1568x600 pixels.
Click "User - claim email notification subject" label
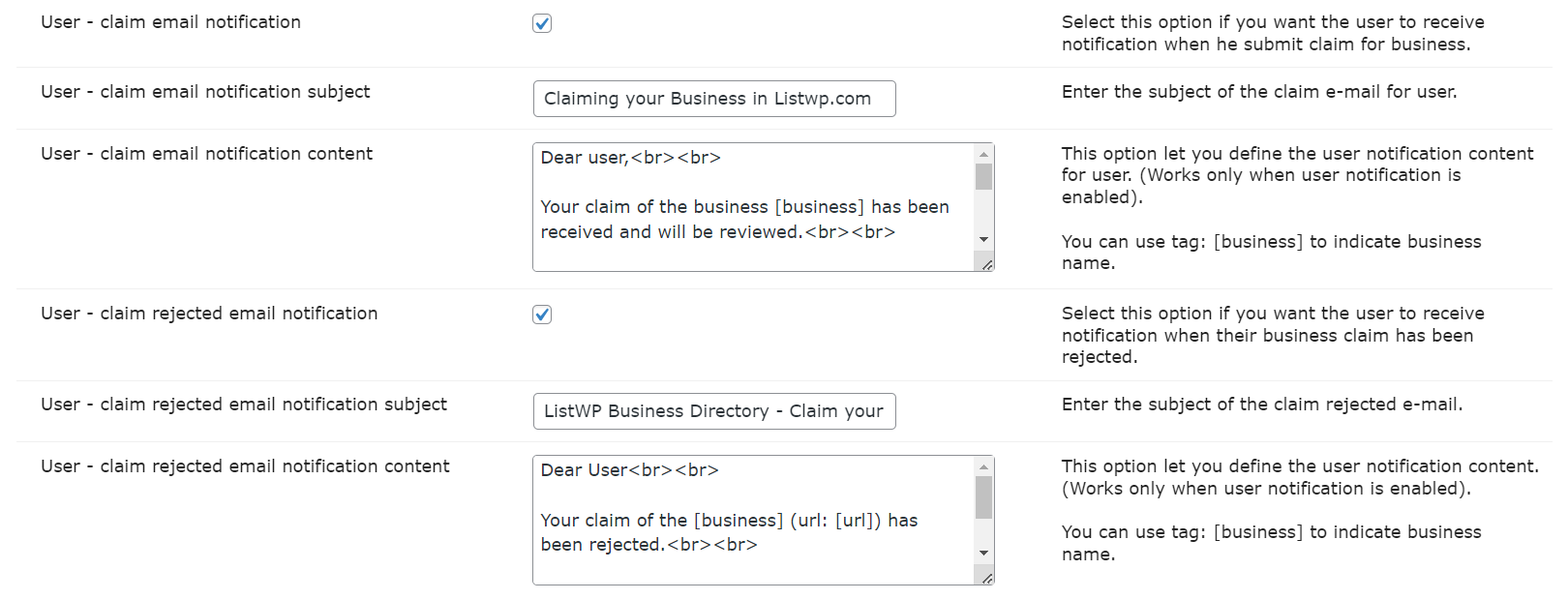point(205,92)
